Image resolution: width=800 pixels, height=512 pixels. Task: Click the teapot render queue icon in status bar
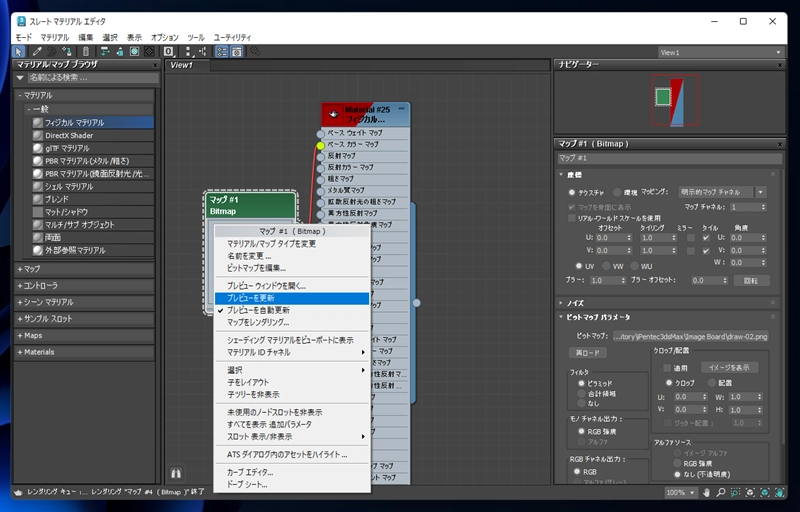point(18,493)
